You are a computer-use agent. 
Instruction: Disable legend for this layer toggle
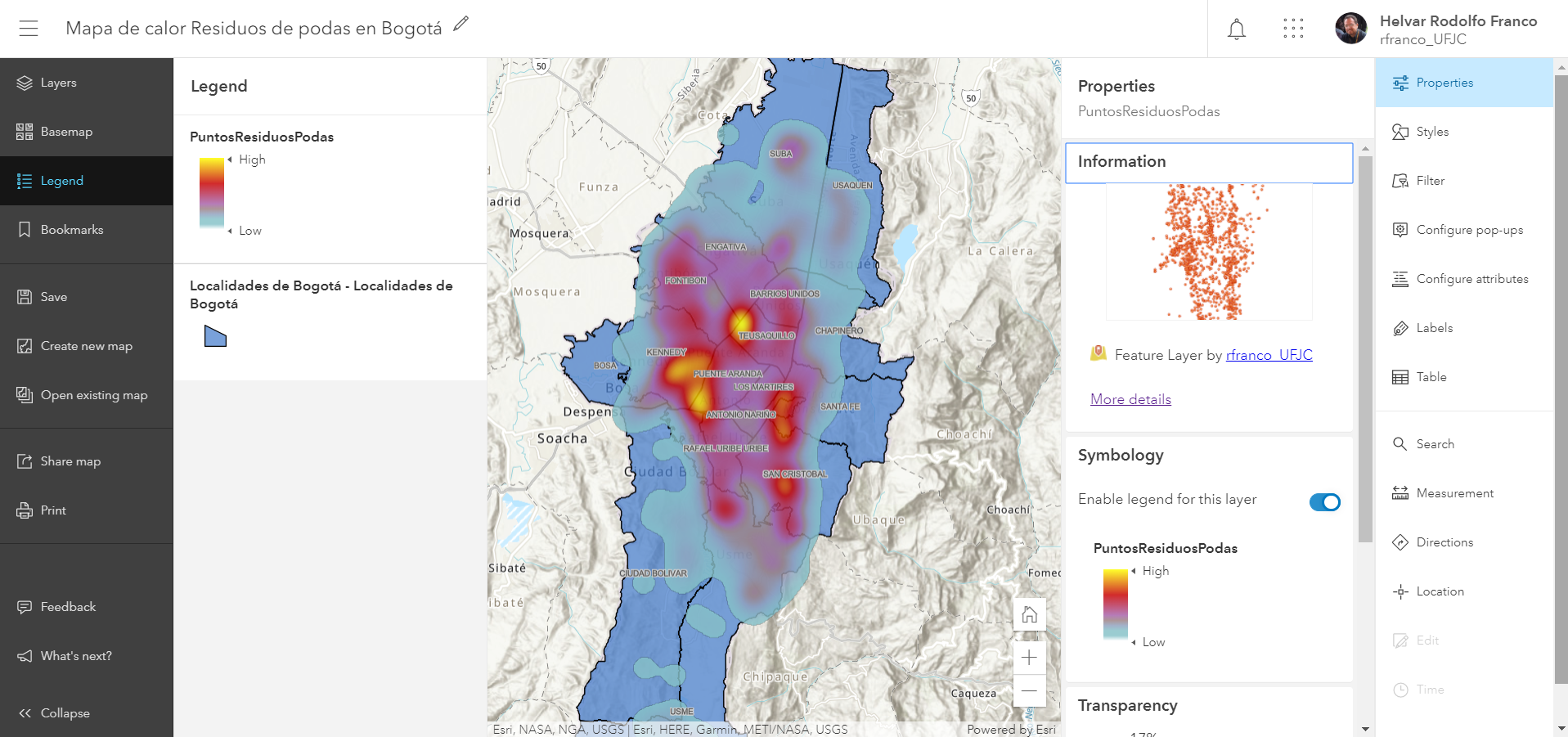coord(1324,502)
